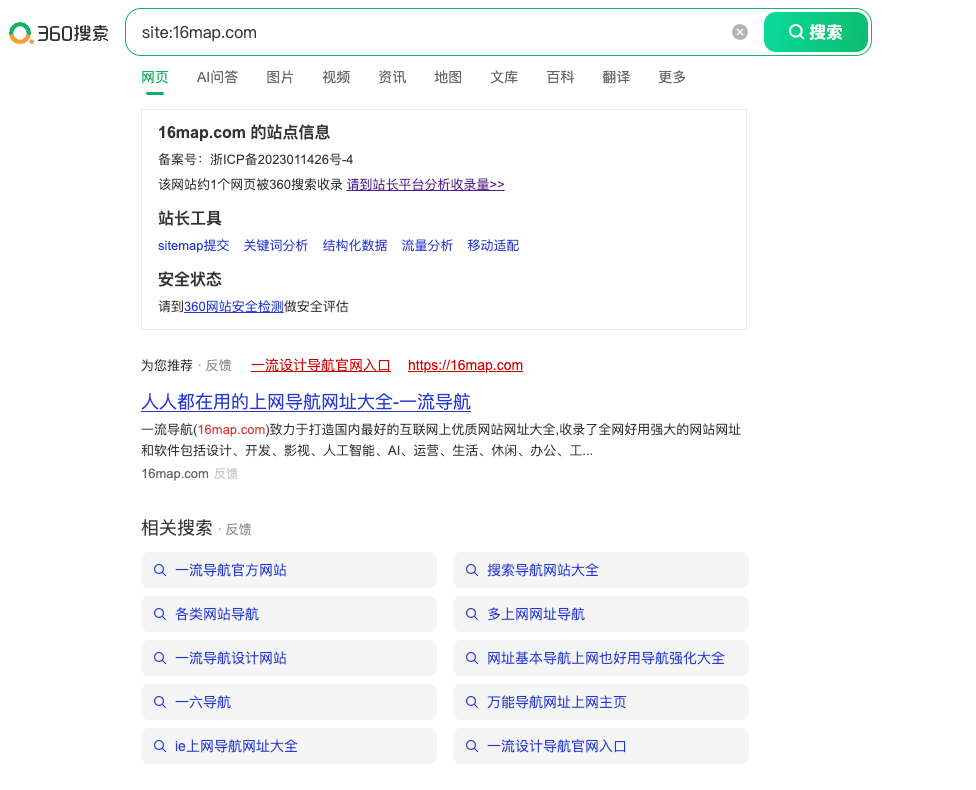Search related term 万能导航网址上网主页
Screen dimensions: 976x790
pos(601,702)
